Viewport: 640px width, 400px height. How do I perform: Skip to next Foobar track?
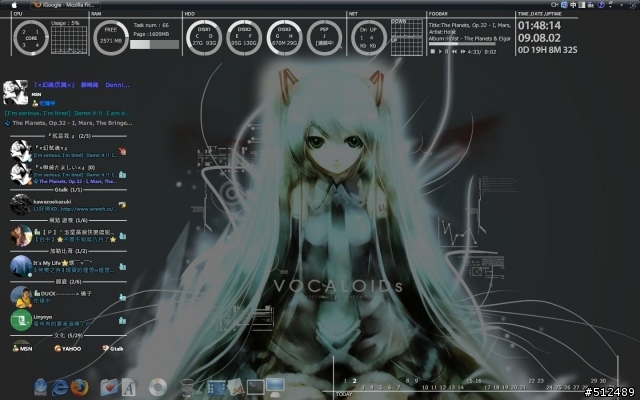click(463, 51)
